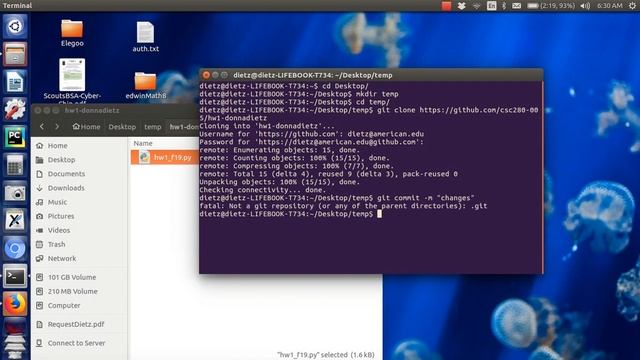Screen dimensions: 640x360
Task: Click hw1-don path bar segment
Action: [x=183, y=127]
